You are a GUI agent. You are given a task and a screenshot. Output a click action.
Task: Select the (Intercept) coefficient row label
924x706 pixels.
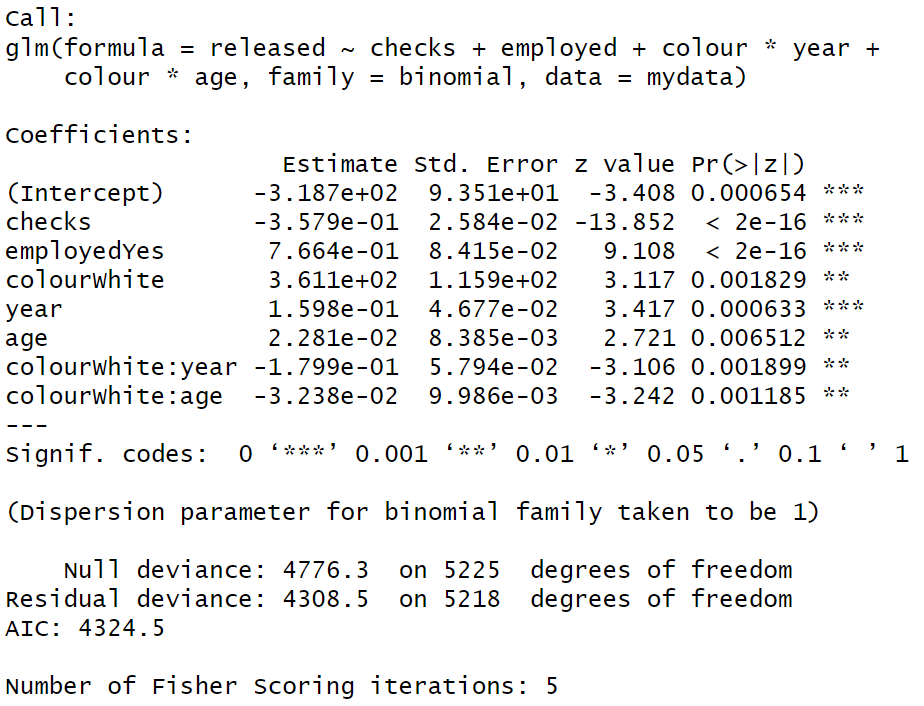point(84,193)
